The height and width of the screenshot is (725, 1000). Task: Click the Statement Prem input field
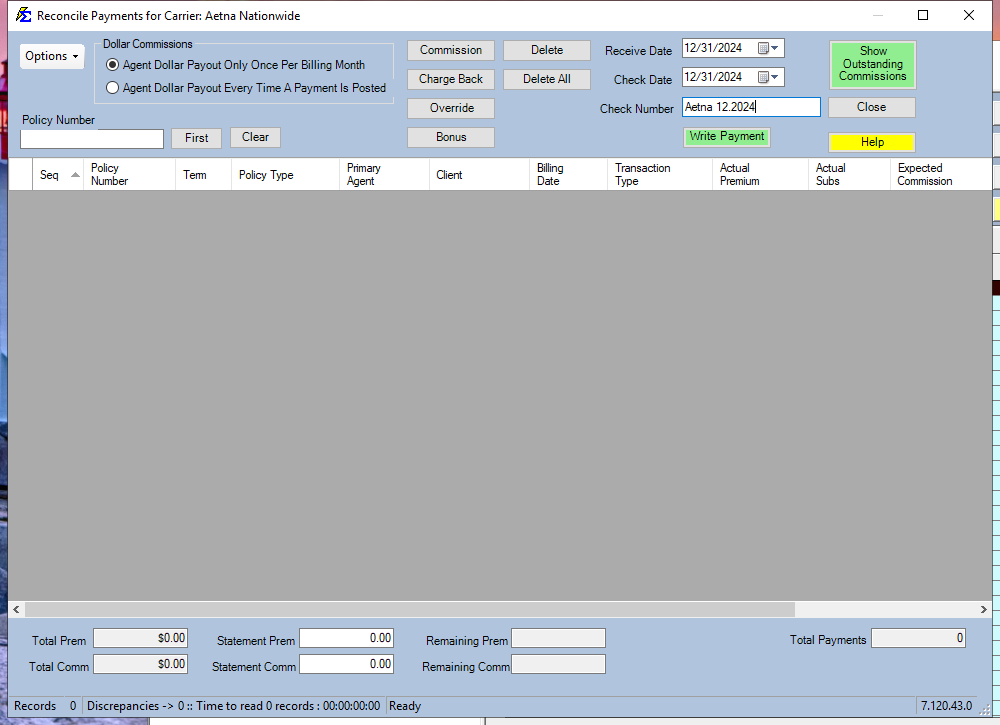coord(346,638)
